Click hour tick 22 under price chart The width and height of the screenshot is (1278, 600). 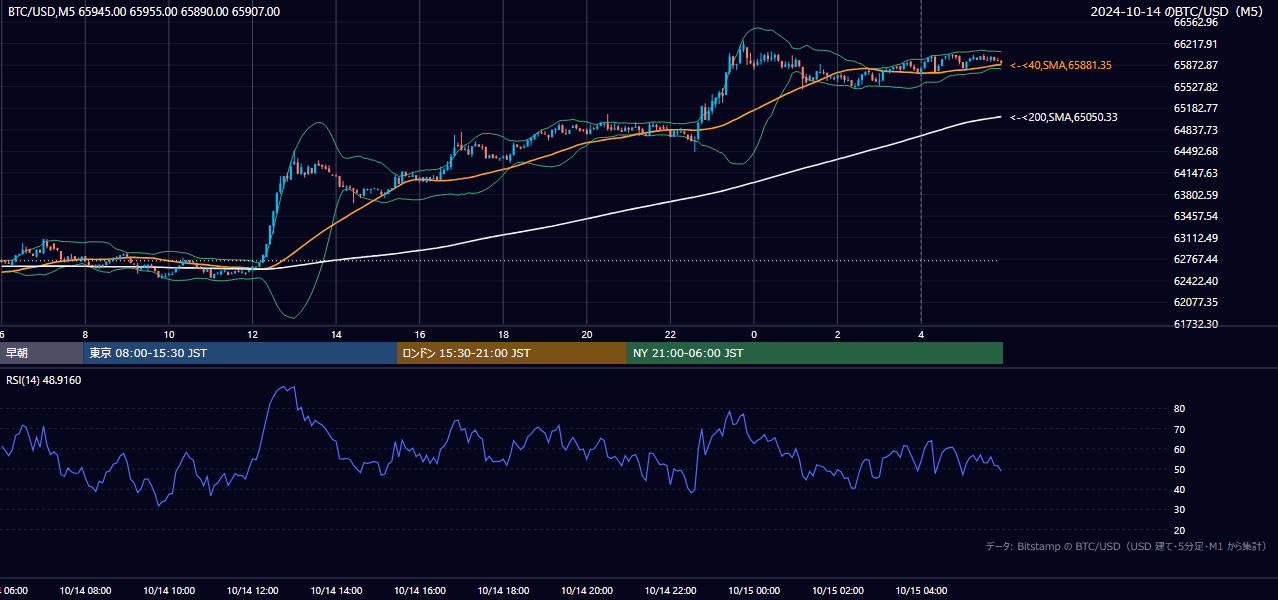[x=670, y=335]
